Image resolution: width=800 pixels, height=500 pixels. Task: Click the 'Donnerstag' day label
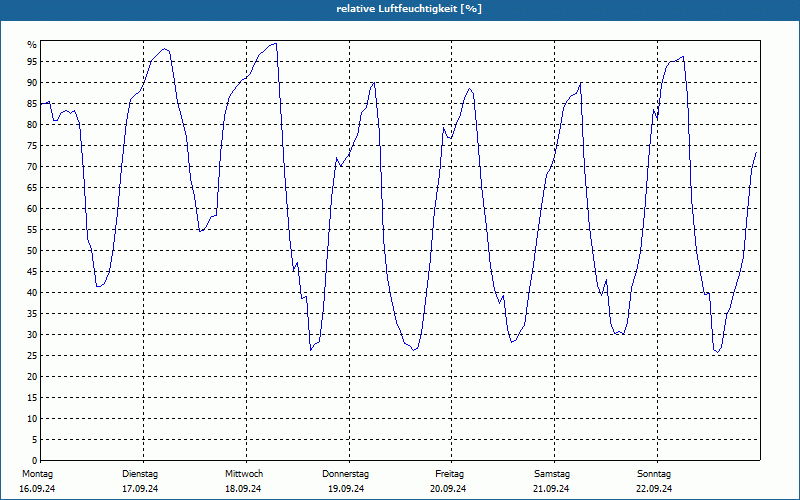345,474
